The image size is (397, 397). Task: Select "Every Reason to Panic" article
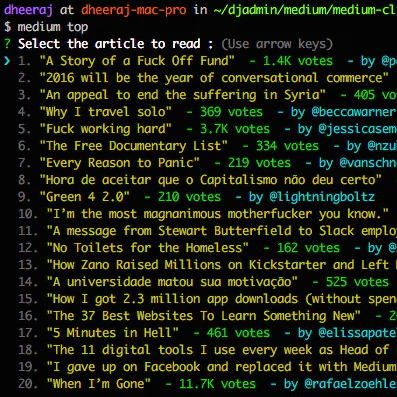tap(119, 163)
